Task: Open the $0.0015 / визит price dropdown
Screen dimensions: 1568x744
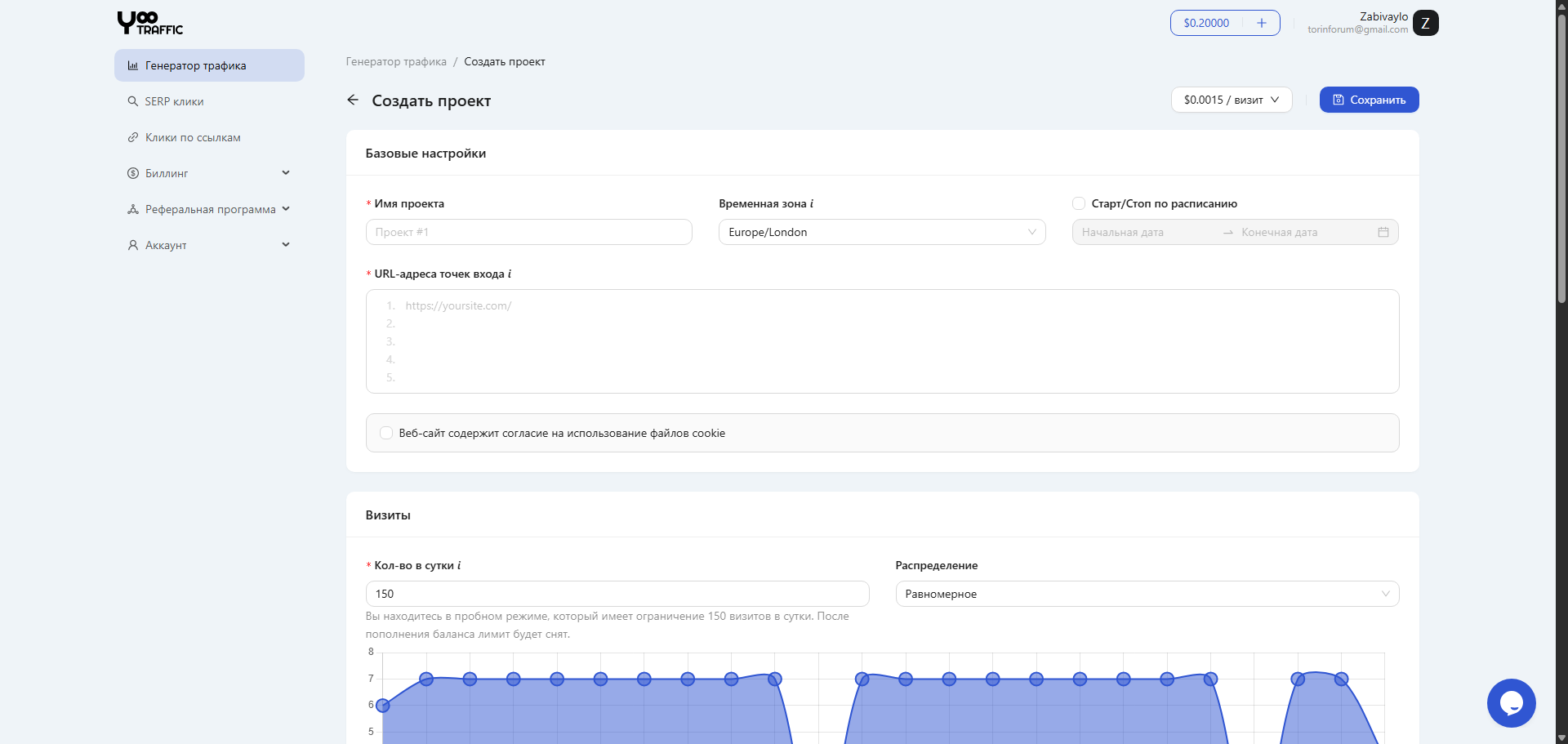Action: [x=1232, y=100]
